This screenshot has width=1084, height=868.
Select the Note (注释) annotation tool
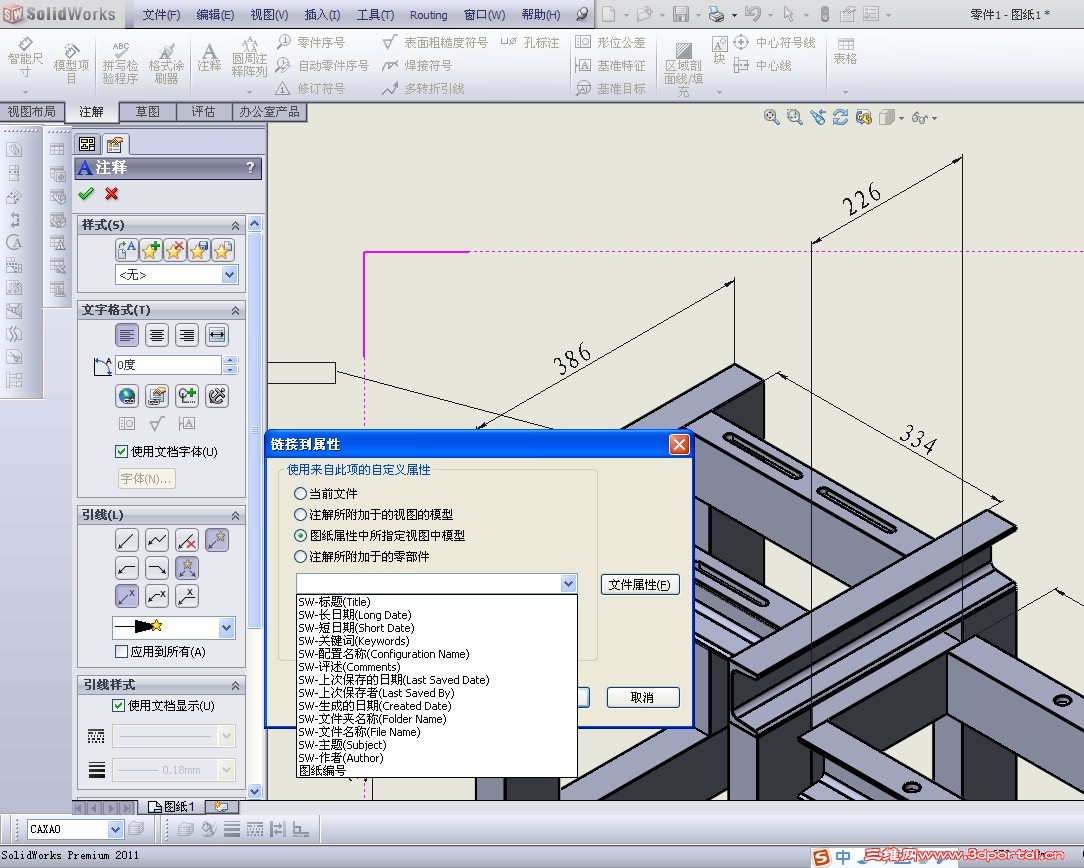tap(209, 57)
